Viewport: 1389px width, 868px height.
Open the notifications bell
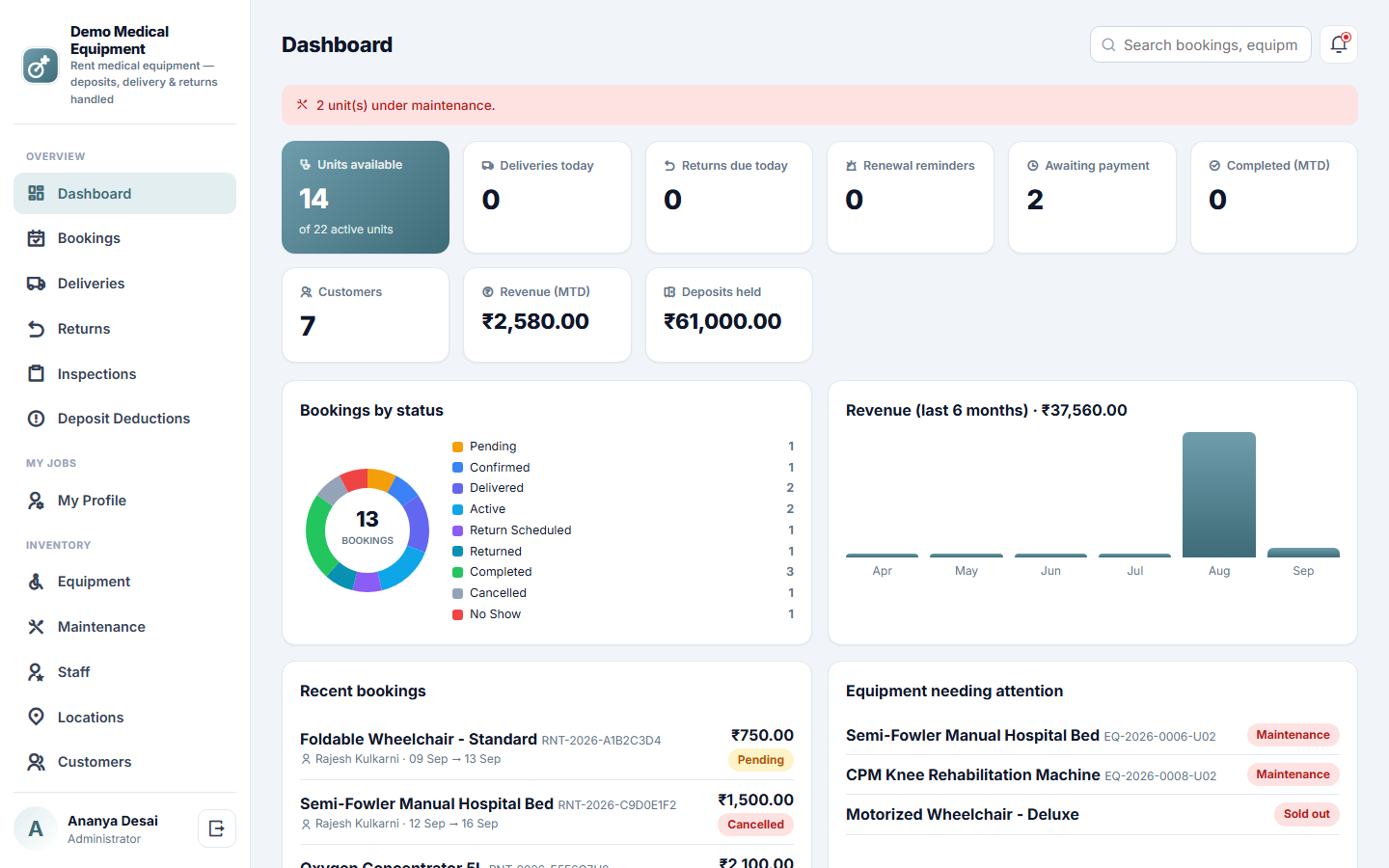pyautogui.click(x=1339, y=44)
